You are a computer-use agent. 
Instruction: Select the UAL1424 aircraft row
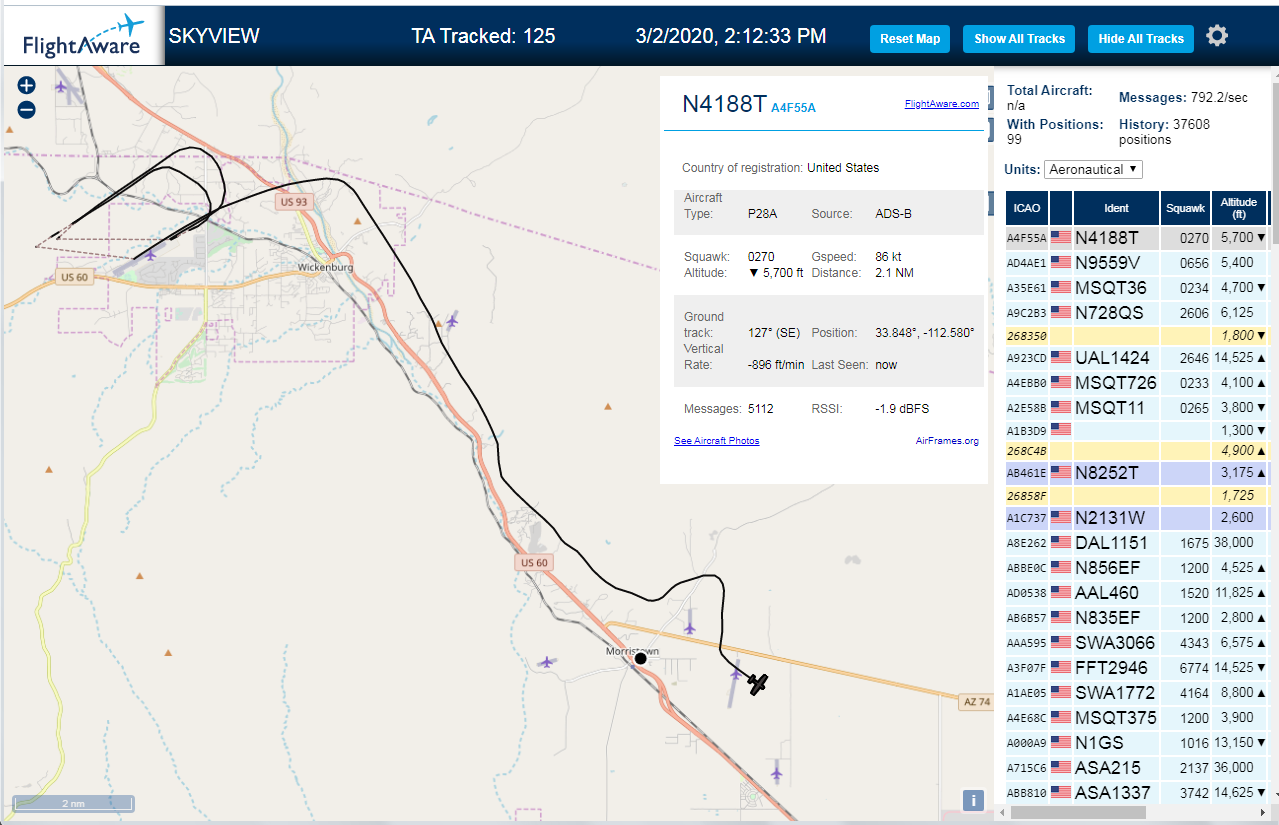[x=1137, y=358]
